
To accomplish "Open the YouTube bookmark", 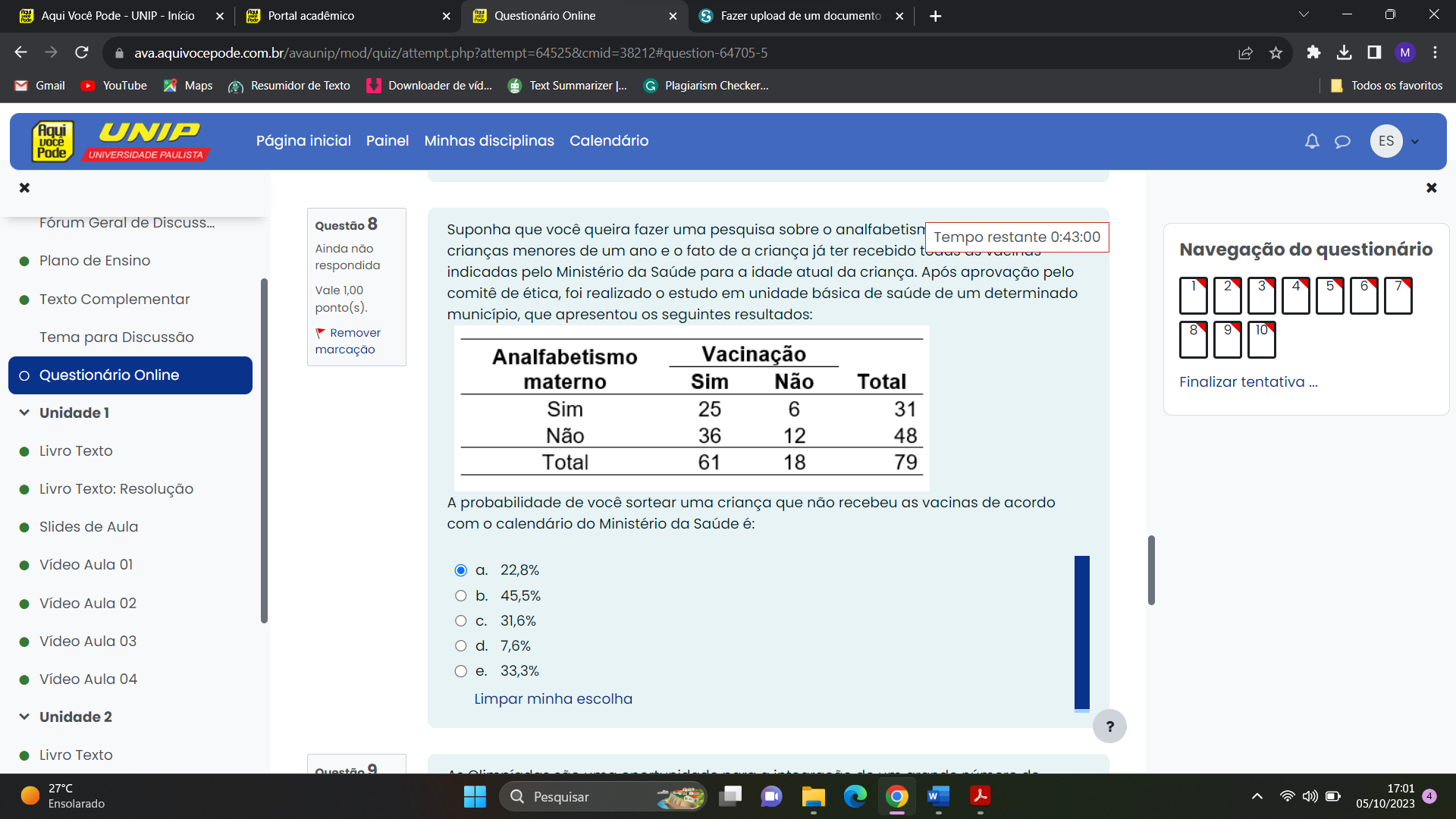I will pyautogui.click(x=114, y=86).
